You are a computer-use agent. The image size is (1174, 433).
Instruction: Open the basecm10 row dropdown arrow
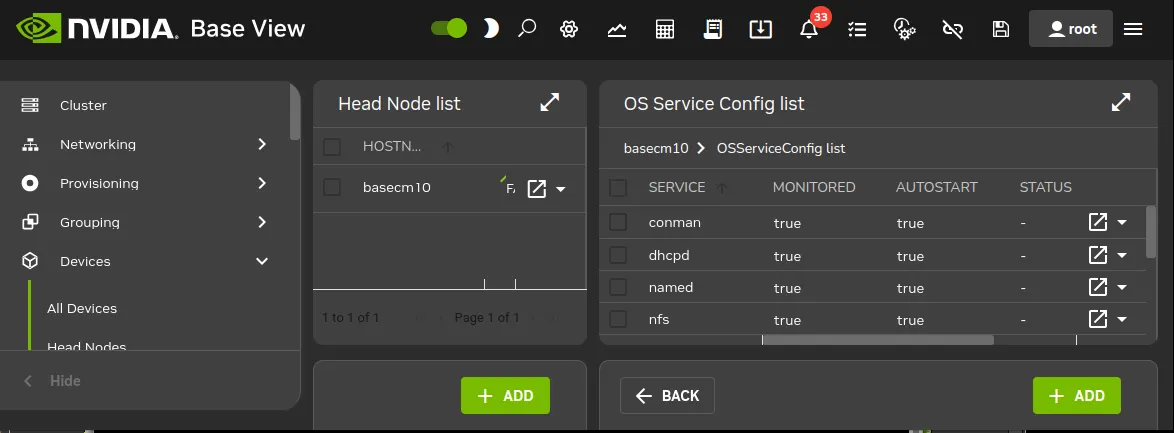click(x=561, y=189)
